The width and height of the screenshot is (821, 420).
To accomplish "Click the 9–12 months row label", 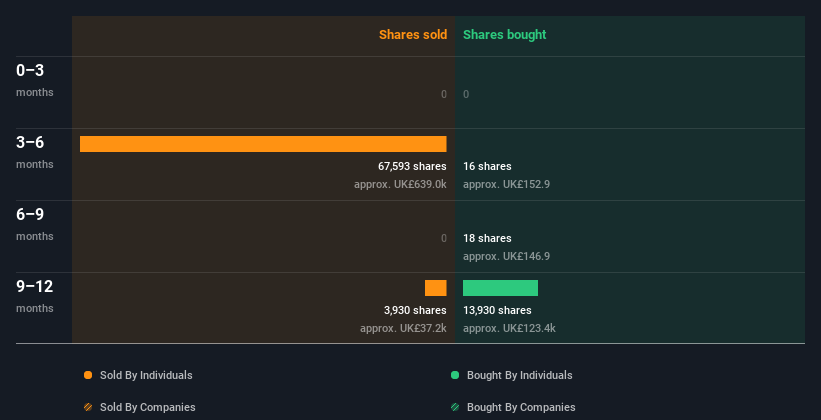I will click(35, 296).
